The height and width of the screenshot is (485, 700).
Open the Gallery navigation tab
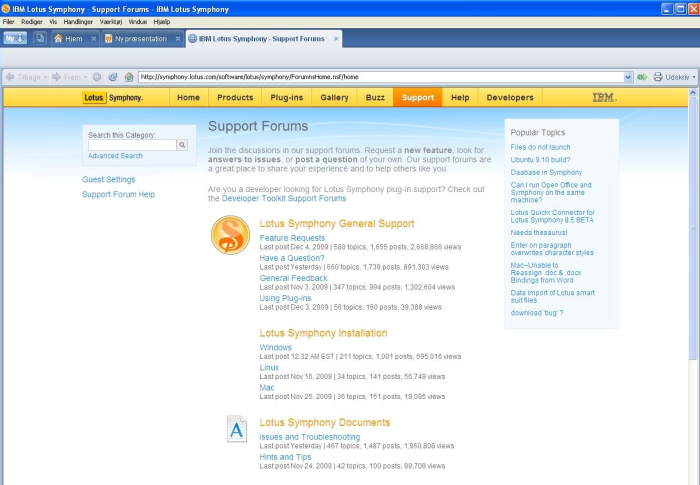(334, 97)
